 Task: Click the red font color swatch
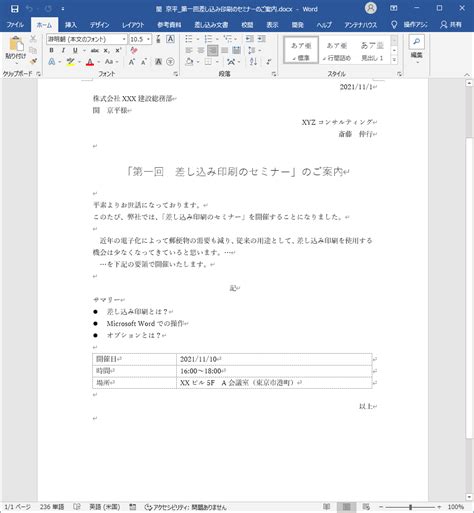click(x=90, y=62)
